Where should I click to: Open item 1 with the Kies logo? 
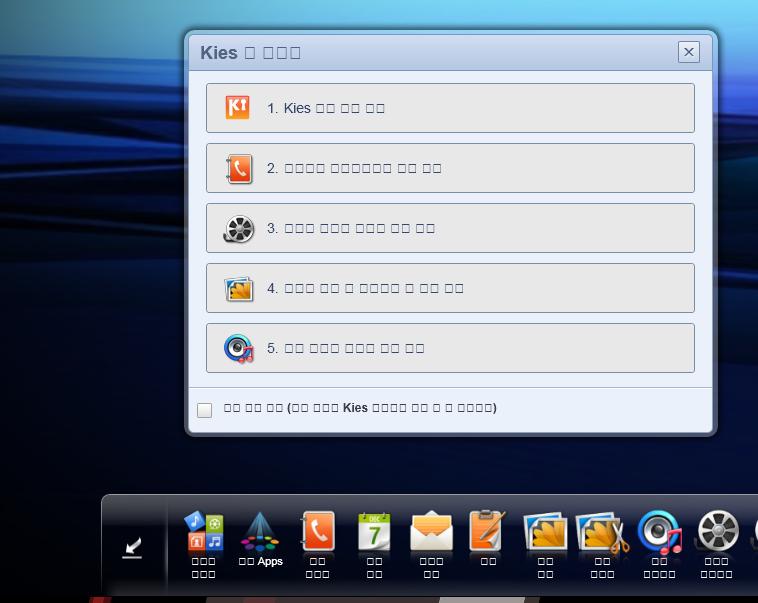[x=450, y=108]
